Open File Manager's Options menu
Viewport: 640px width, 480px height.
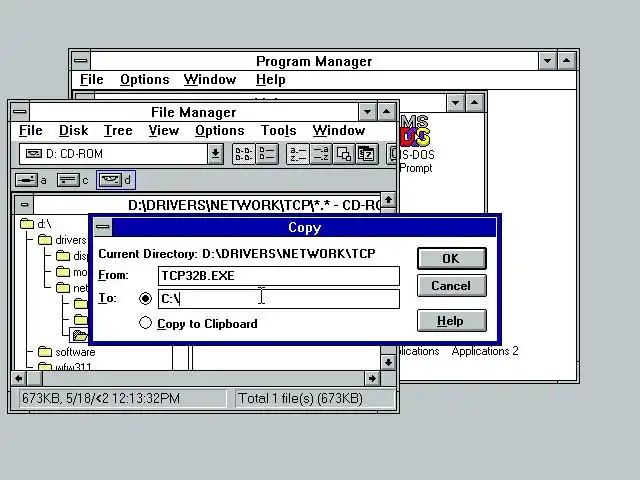220,131
